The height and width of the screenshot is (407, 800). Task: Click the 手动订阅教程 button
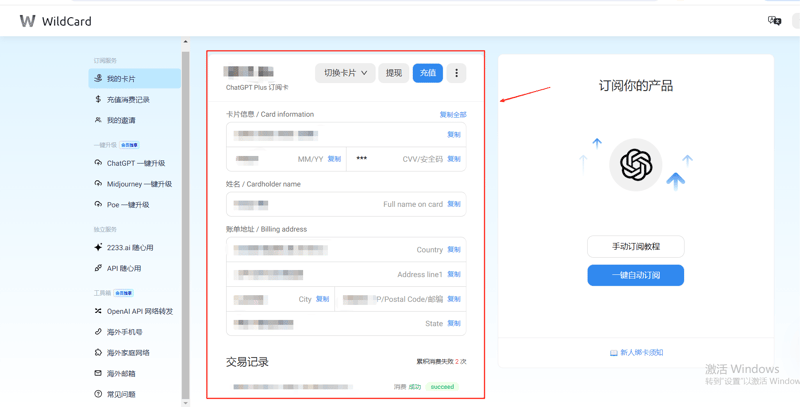click(x=636, y=246)
